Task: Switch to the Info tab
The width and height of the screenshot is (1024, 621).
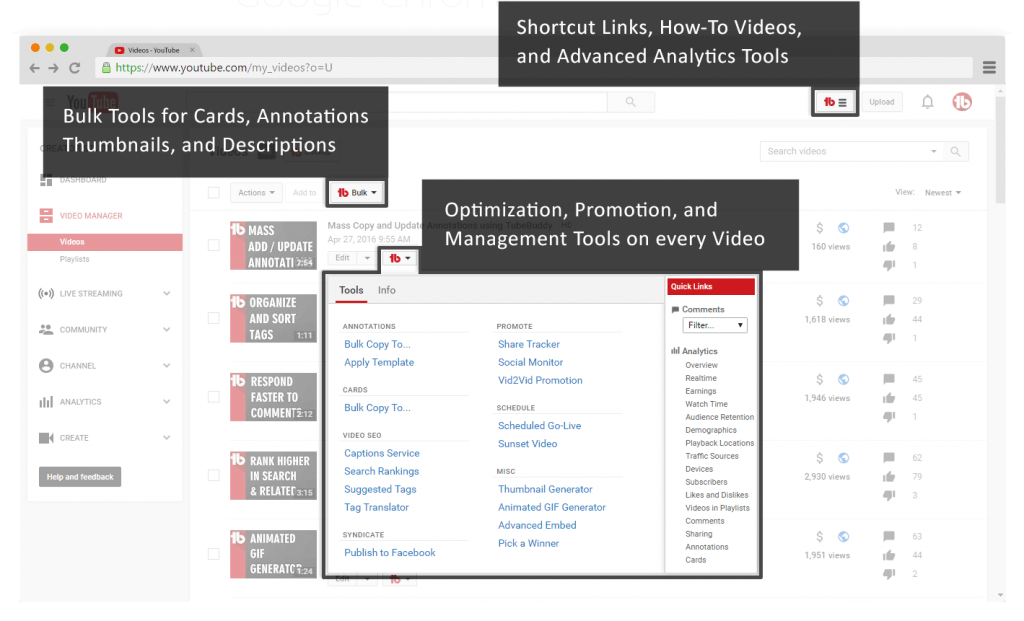Action: [x=387, y=290]
